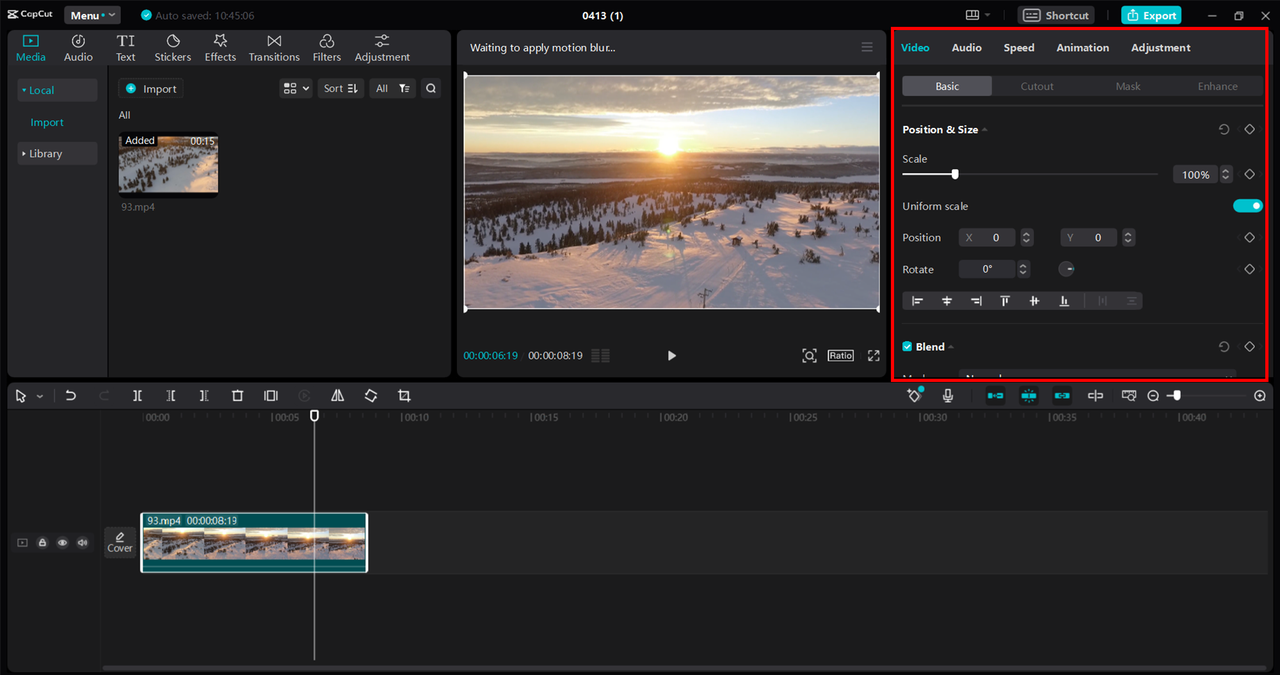The width and height of the screenshot is (1280, 675).
Task: Open the Sort dropdown
Action: pos(340,89)
